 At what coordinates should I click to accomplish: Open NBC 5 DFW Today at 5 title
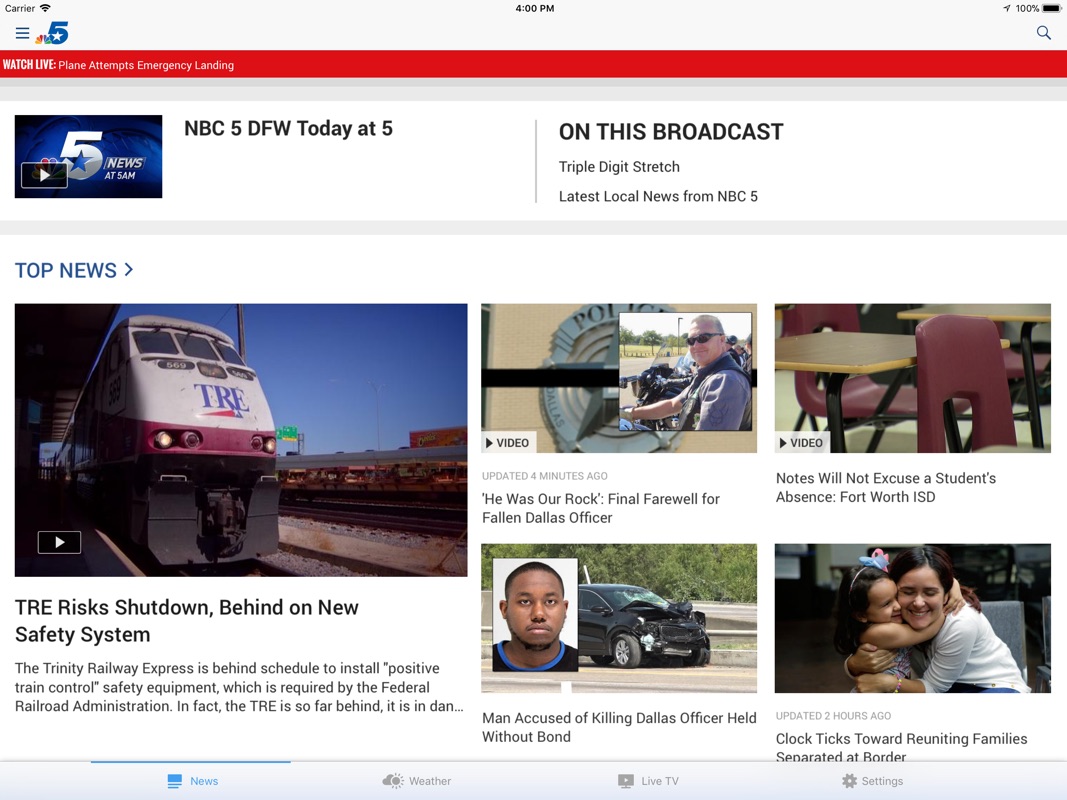click(x=288, y=129)
